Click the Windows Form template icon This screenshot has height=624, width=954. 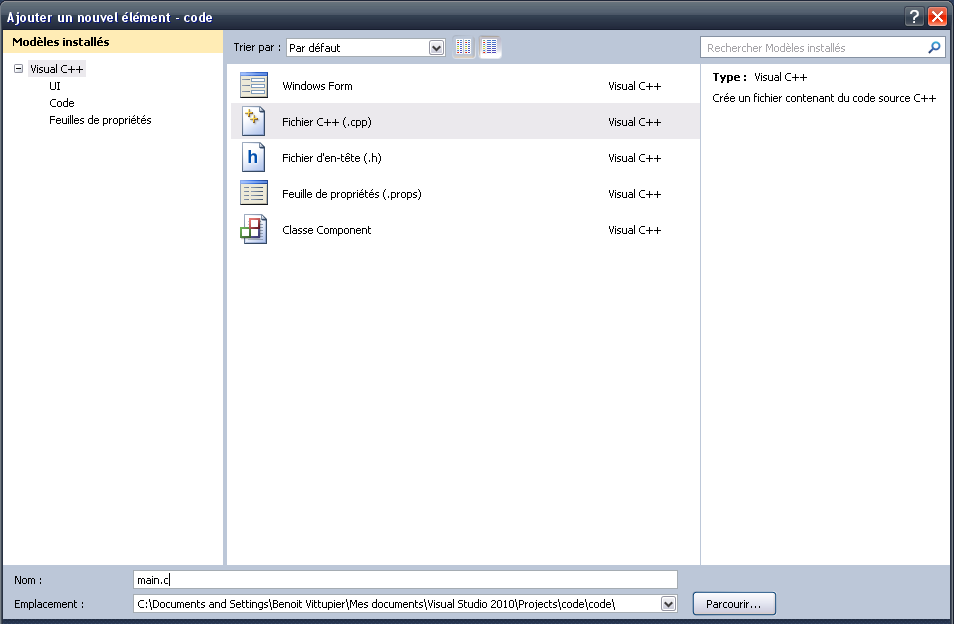point(254,86)
